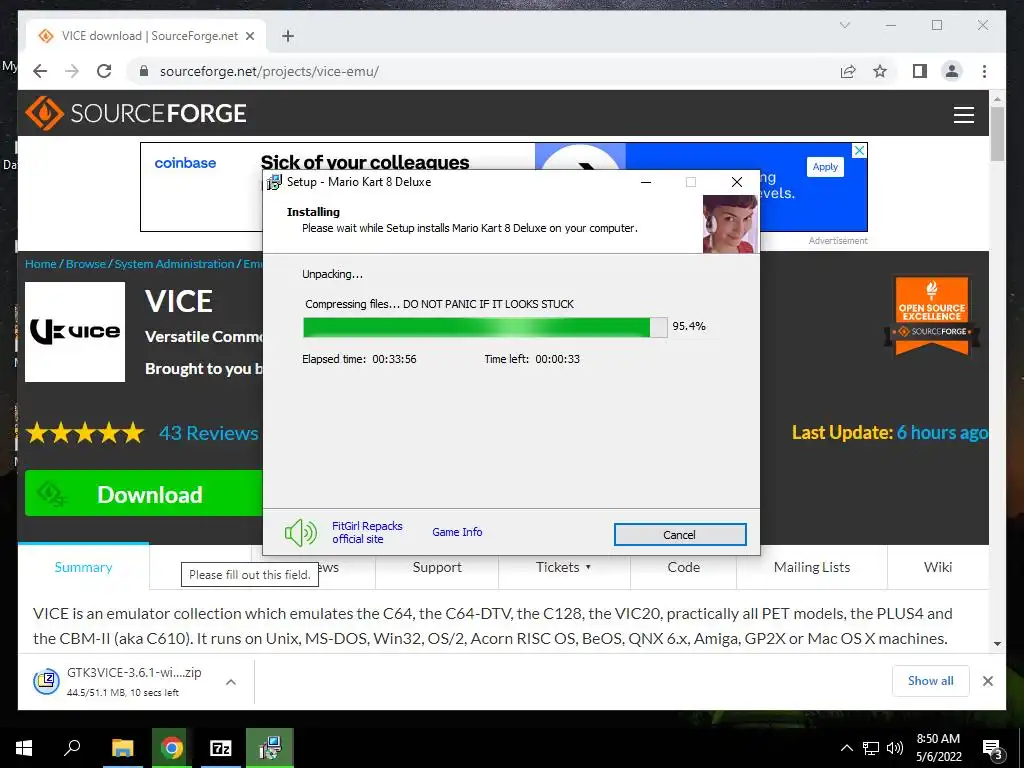Expand the download item options chevron

coord(231,682)
